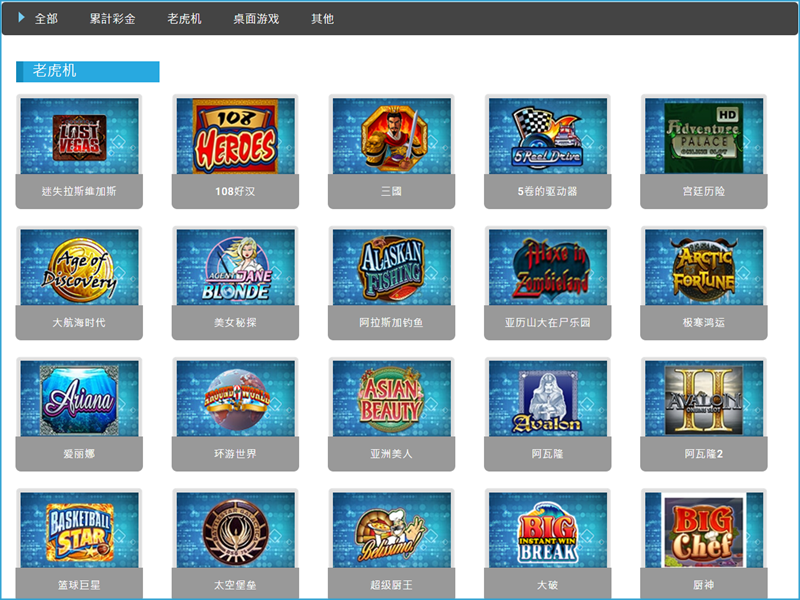Switch to the 累計彩金 tab
800x600 pixels.
(x=112, y=19)
